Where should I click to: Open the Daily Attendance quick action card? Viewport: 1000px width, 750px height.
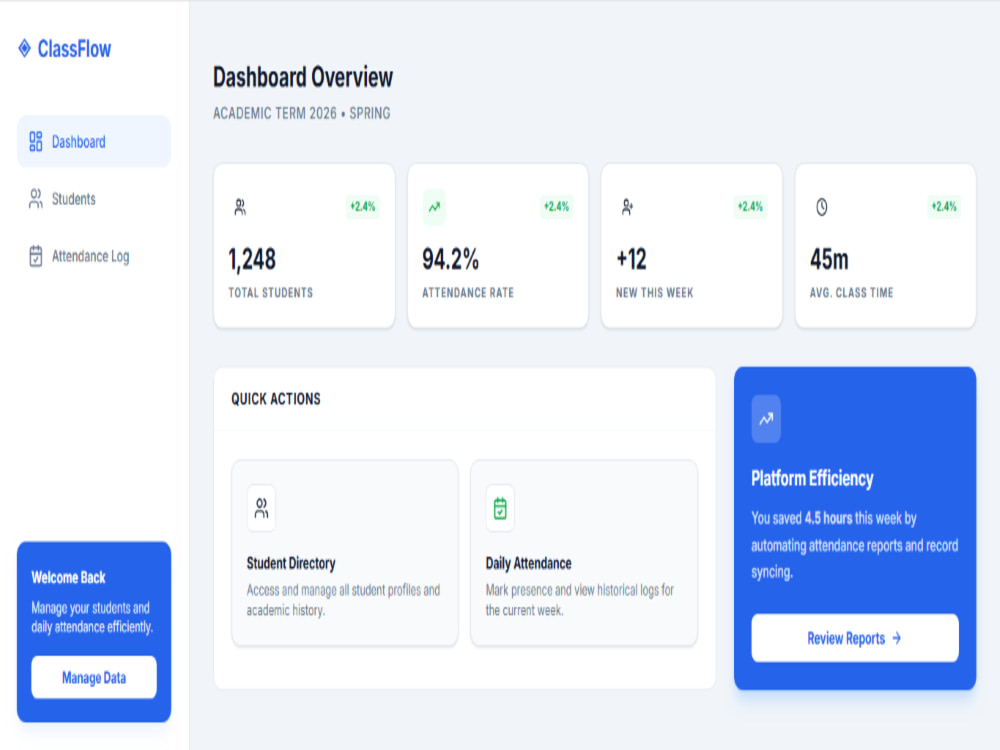(x=584, y=553)
